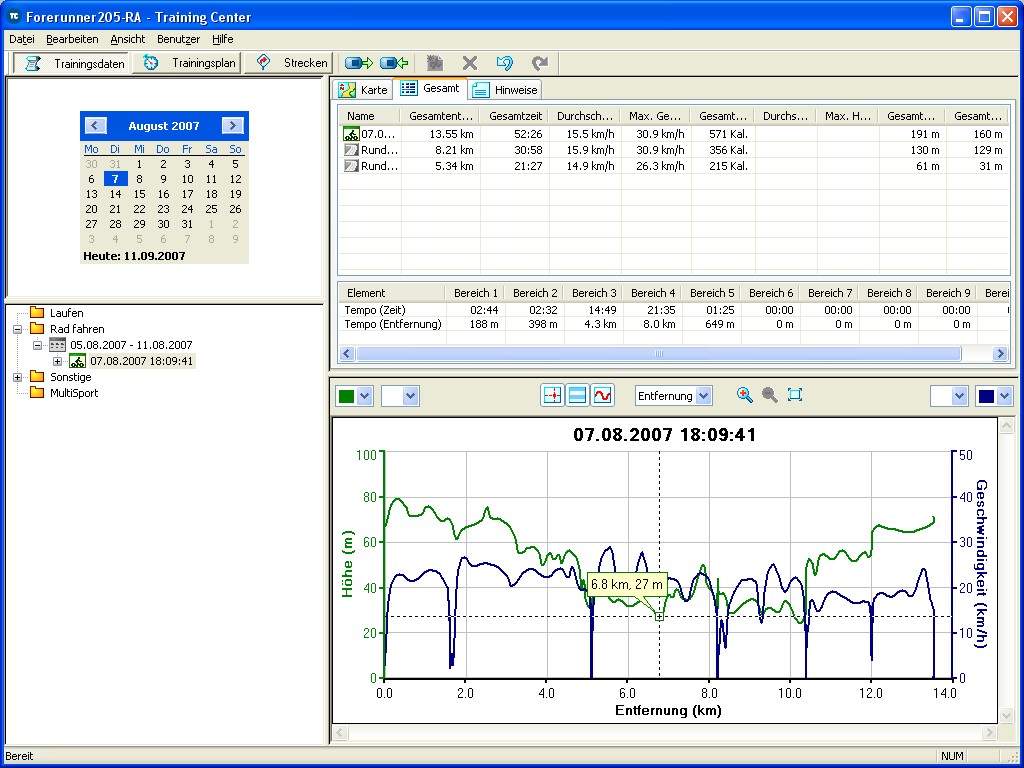
Task: Click the cycling icon in table row
Action: tap(351, 134)
